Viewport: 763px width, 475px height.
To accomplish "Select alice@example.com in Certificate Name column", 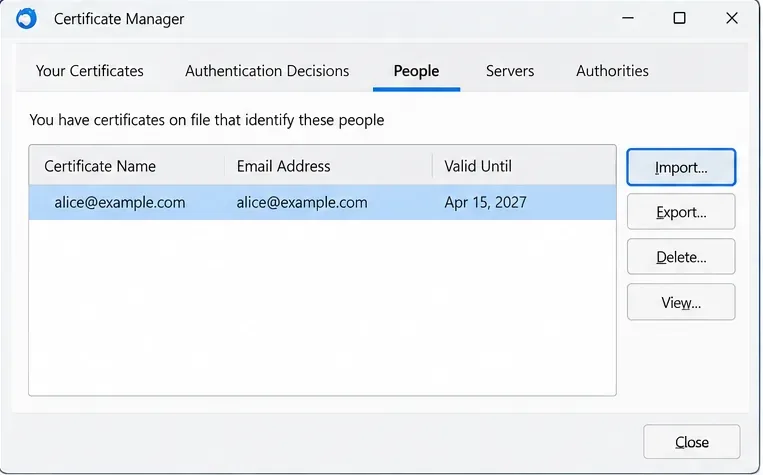I will [120, 202].
